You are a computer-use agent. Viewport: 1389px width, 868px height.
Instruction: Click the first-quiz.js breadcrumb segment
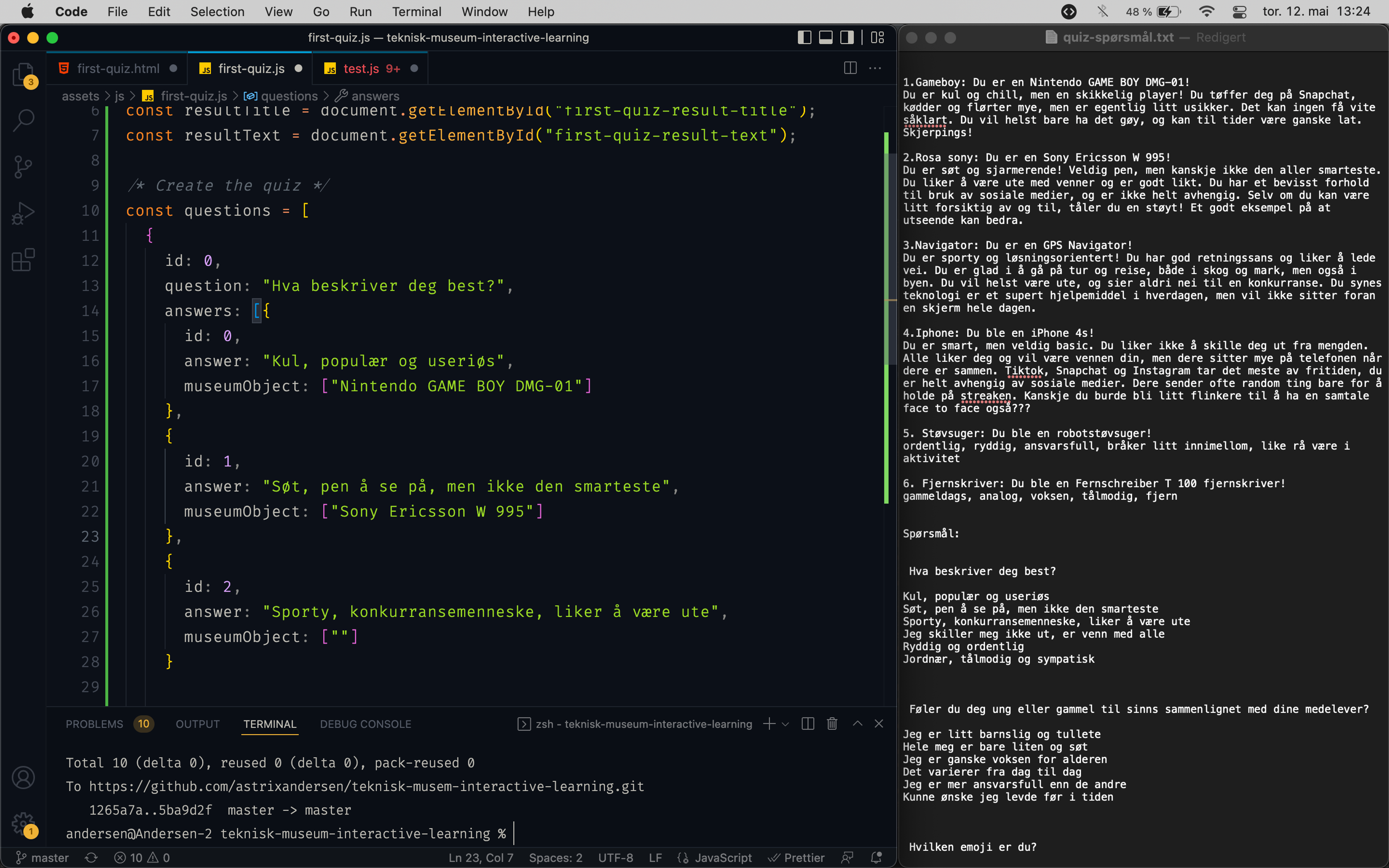click(185, 96)
